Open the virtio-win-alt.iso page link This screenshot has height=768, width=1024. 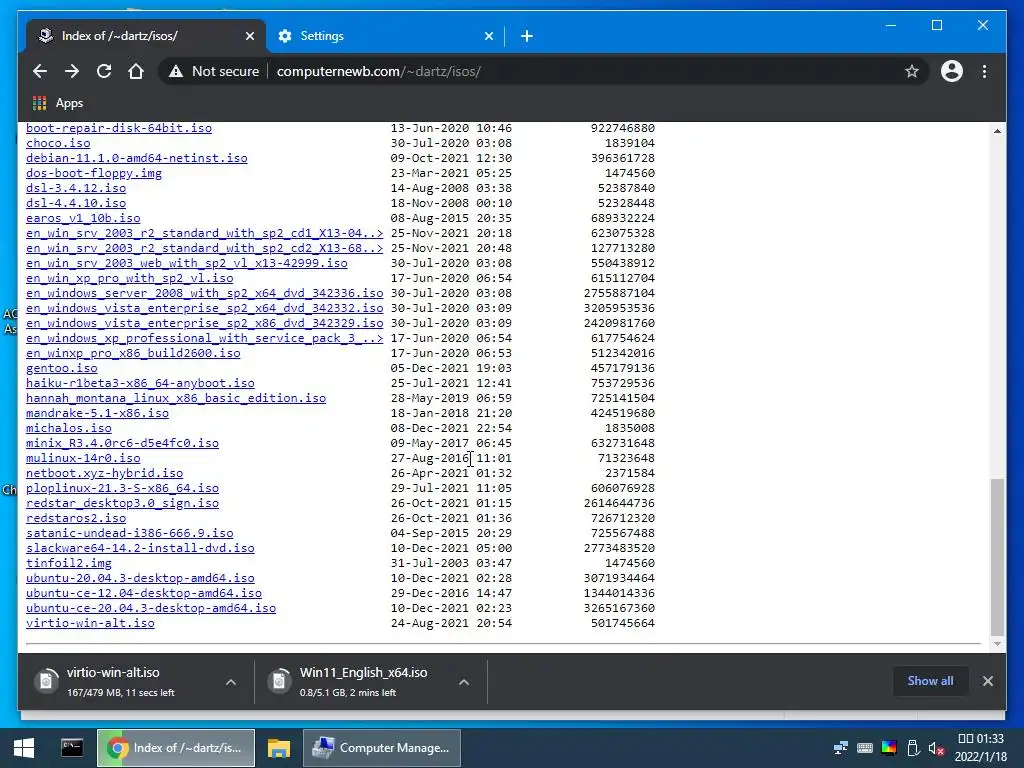coord(90,624)
